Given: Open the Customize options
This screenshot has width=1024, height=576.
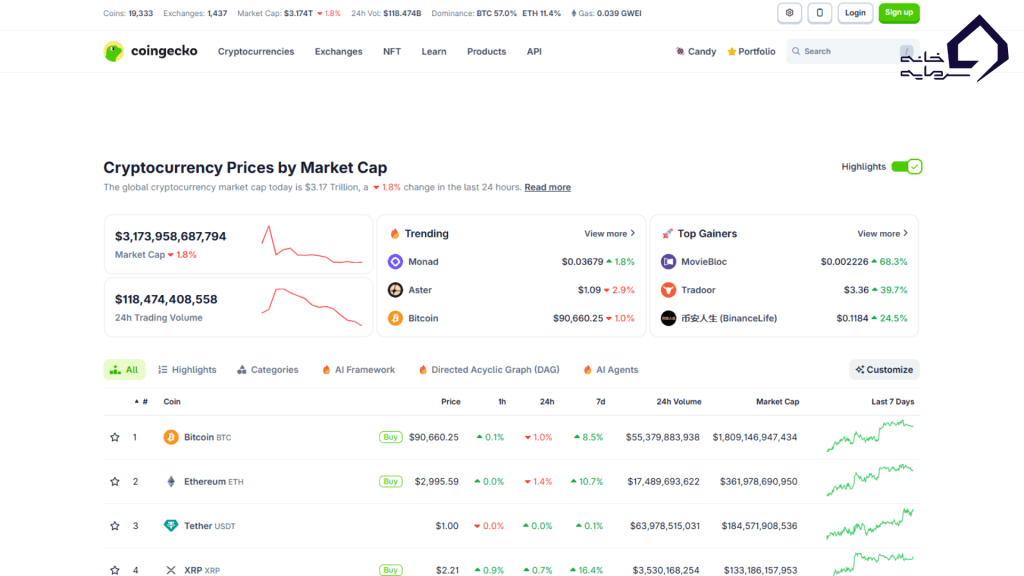Looking at the screenshot, I should (x=884, y=369).
